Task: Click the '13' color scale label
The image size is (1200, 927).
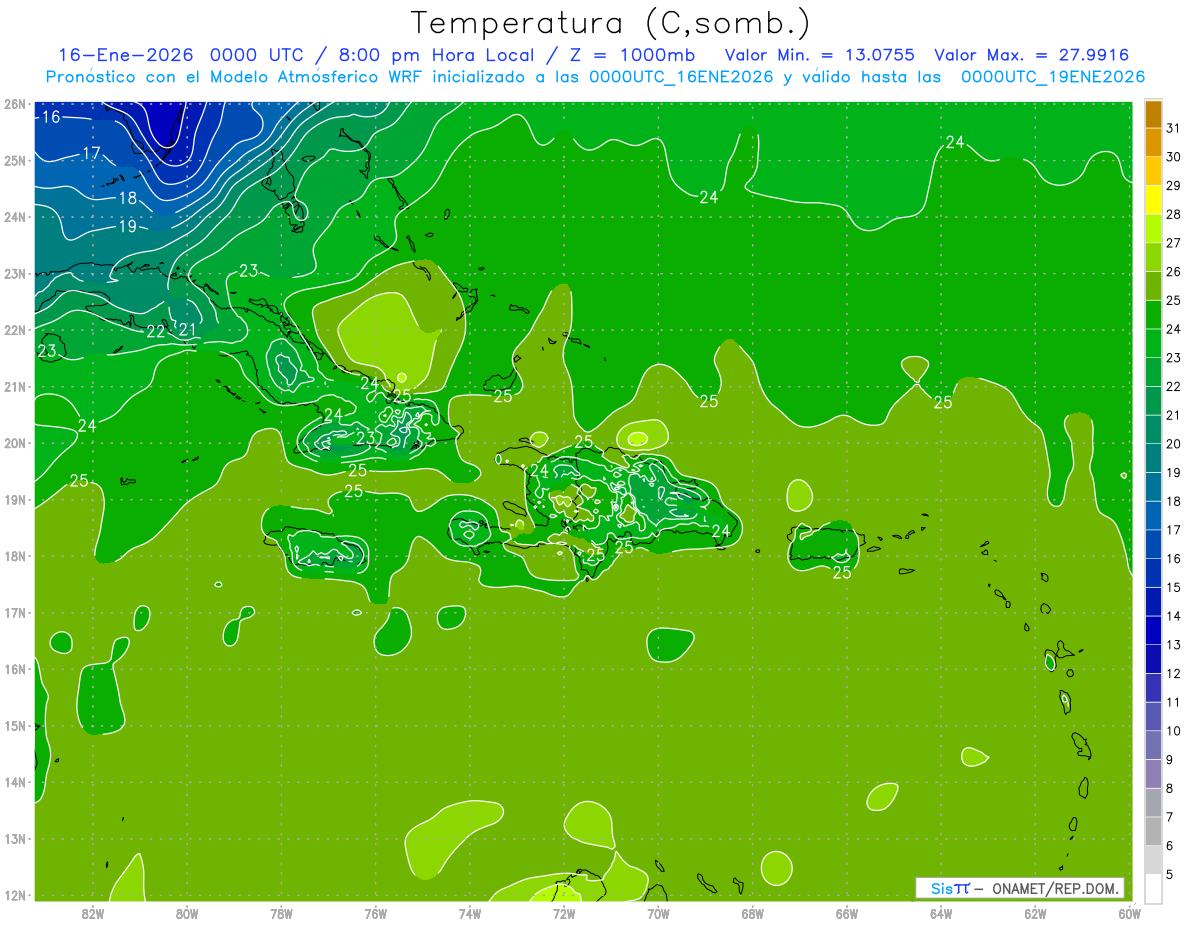Action: point(1174,645)
